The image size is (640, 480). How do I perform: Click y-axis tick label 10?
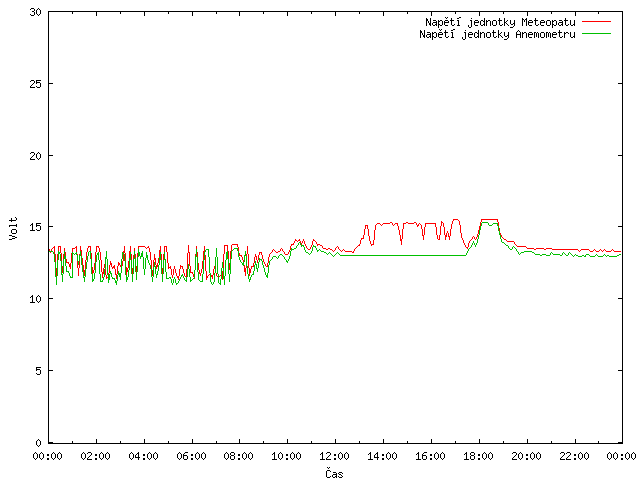[x=36, y=299]
